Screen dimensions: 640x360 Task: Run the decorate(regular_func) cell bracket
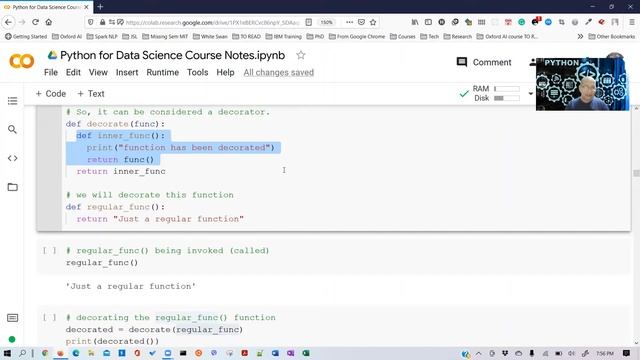tap(49, 317)
